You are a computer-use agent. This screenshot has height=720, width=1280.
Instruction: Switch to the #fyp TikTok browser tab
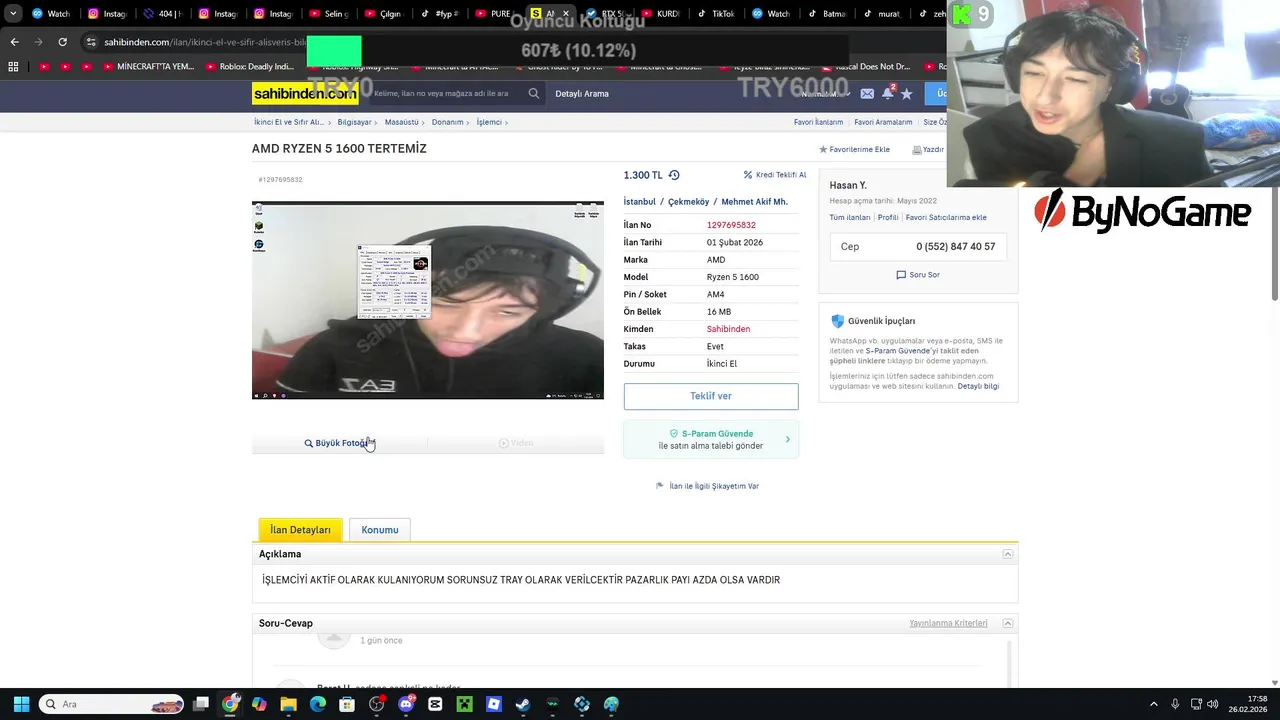click(x=438, y=14)
